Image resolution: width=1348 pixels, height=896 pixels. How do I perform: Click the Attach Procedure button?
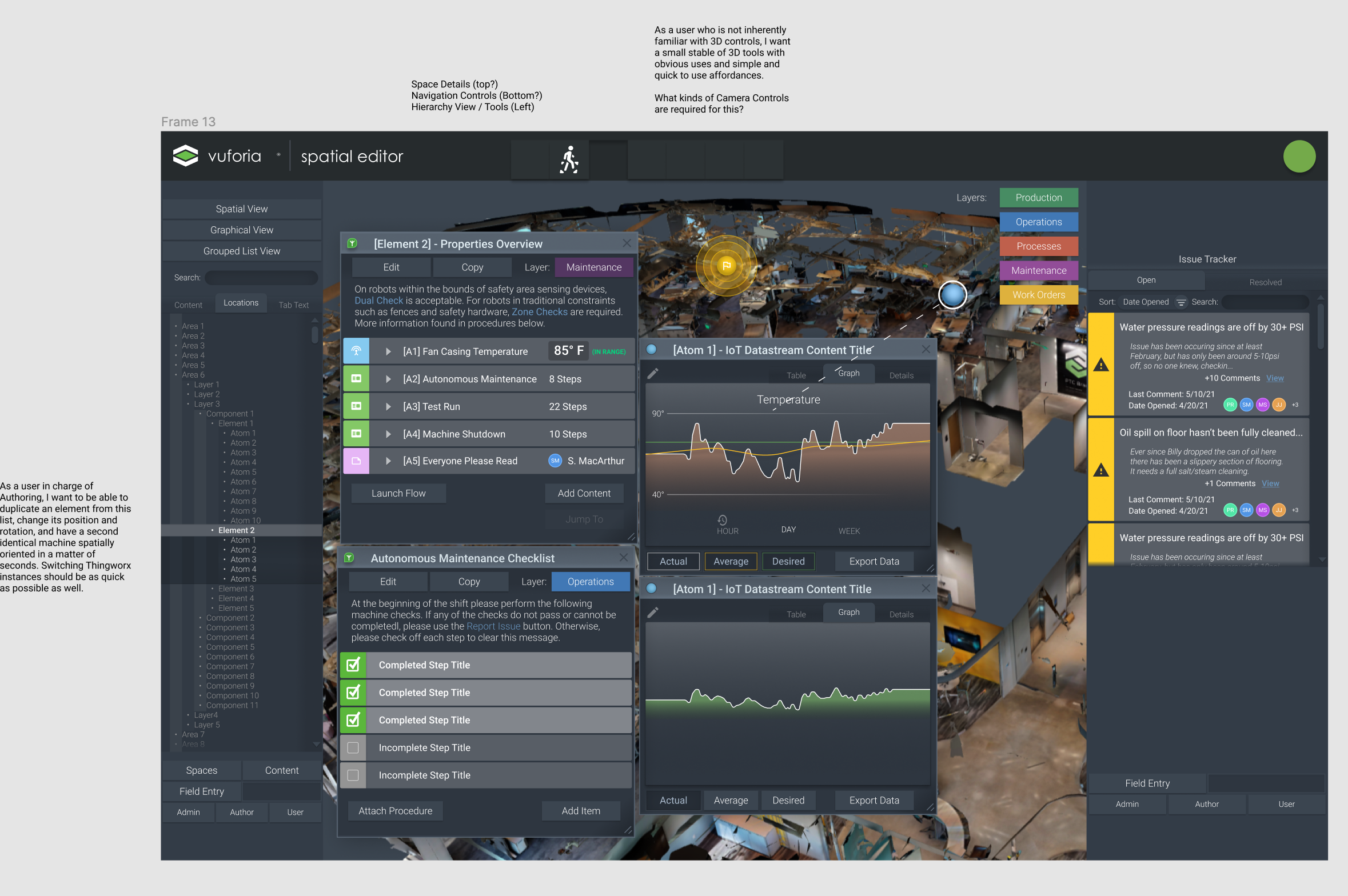pyautogui.click(x=395, y=811)
